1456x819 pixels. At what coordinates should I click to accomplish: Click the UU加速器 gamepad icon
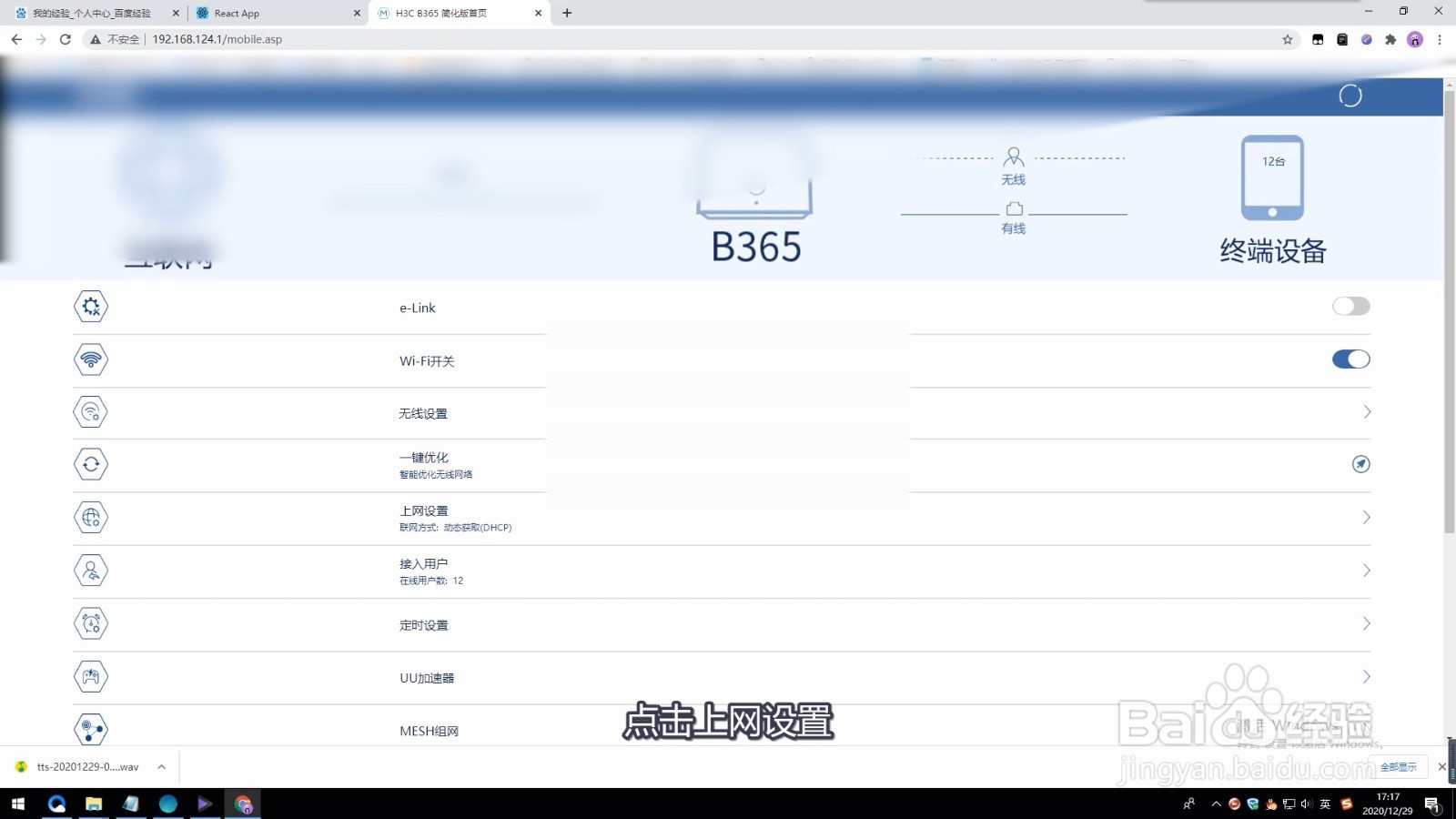coord(90,676)
